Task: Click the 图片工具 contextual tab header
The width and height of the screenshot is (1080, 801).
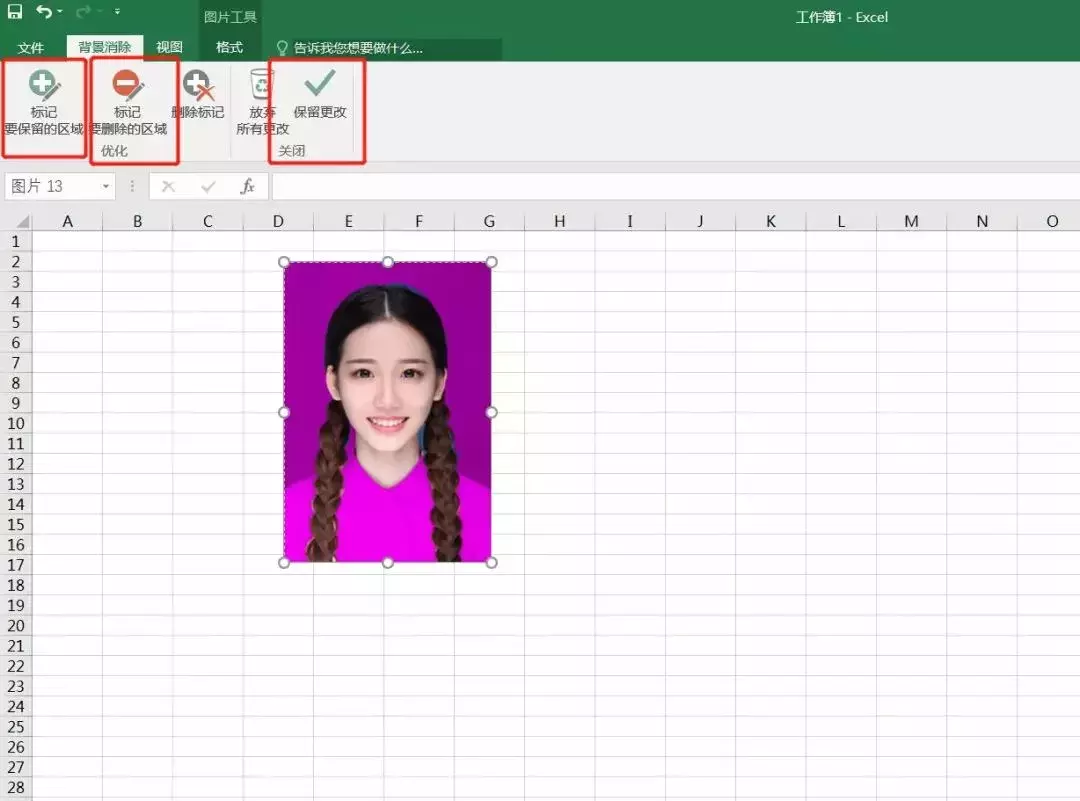Action: (230, 17)
